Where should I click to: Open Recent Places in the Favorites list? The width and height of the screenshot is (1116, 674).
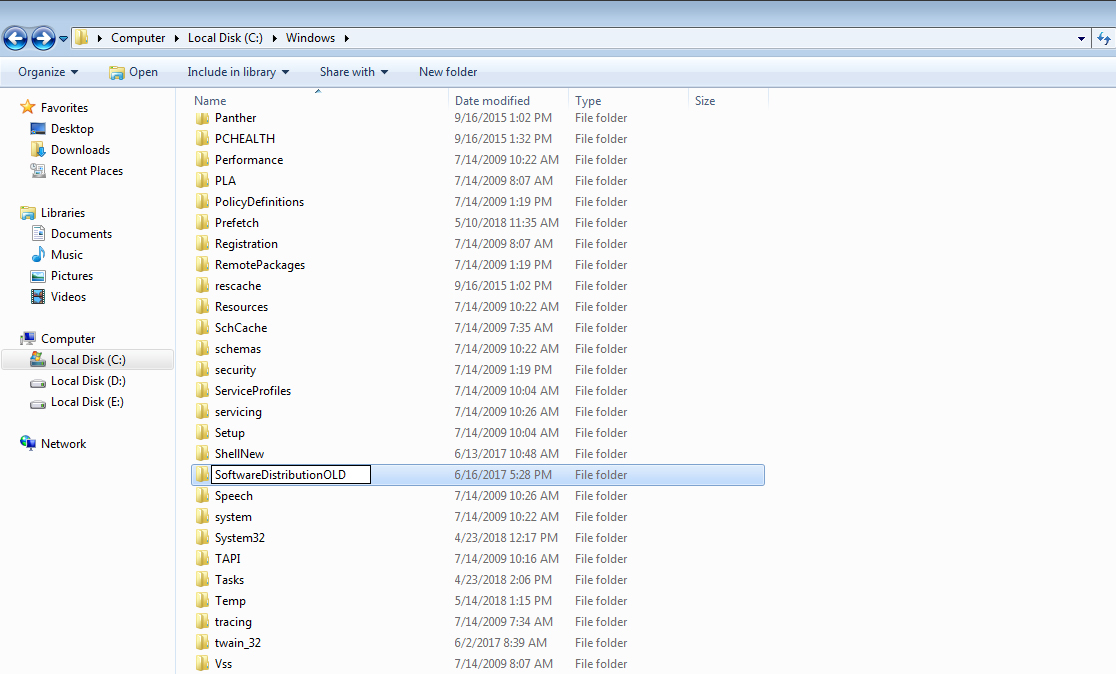pyautogui.click(x=87, y=171)
